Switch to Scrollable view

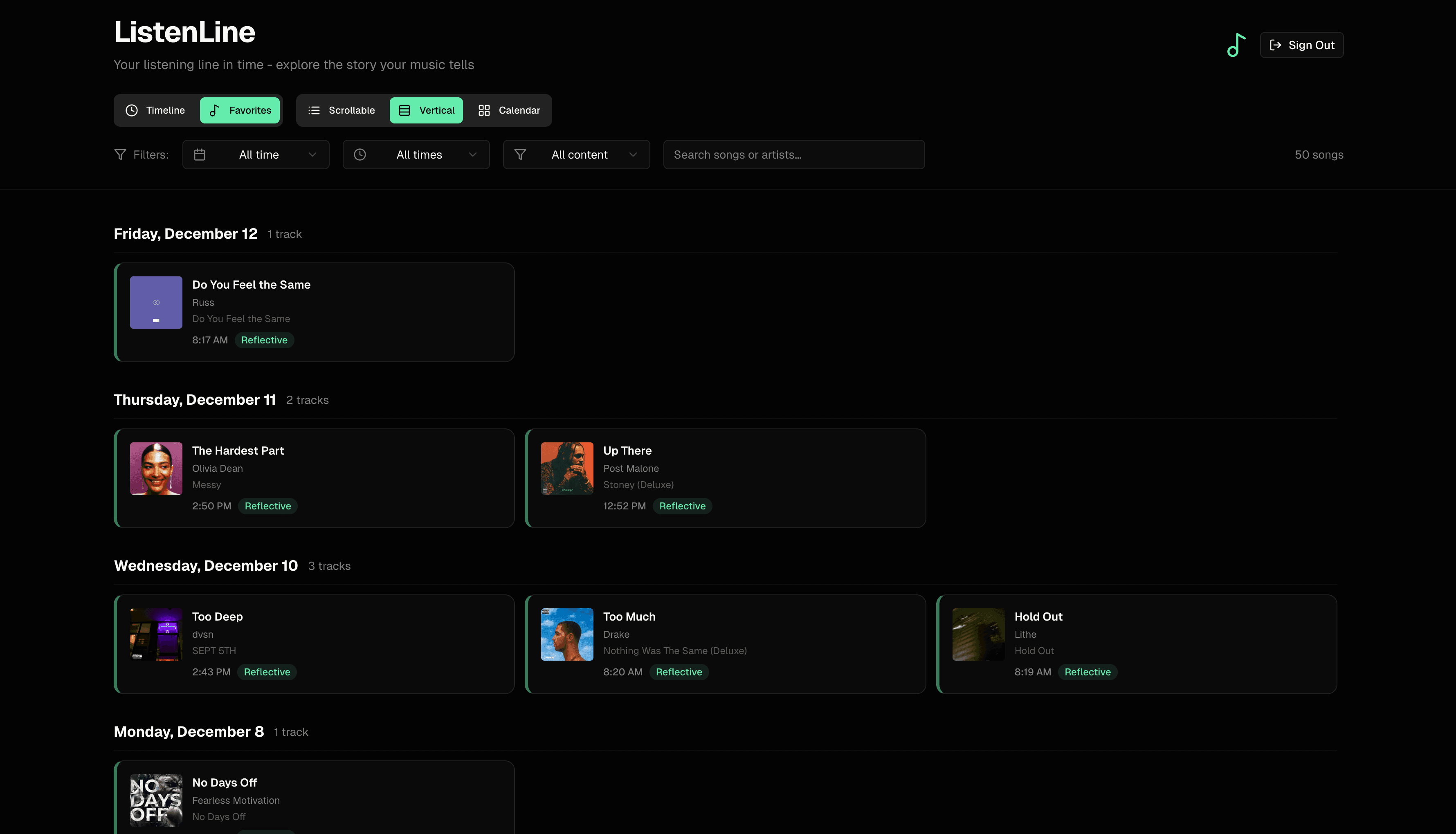pyautogui.click(x=342, y=110)
